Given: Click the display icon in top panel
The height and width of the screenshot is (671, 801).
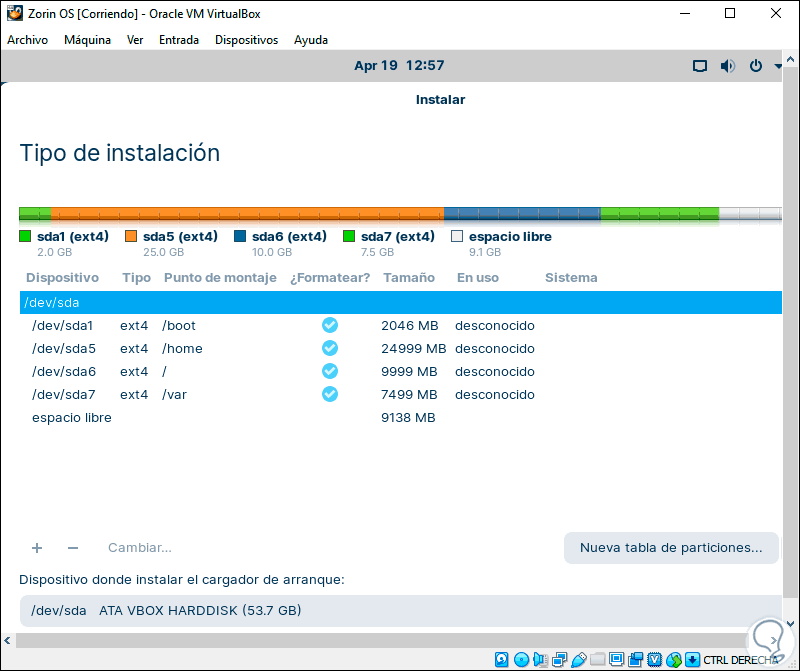Looking at the screenshot, I should click(700, 66).
